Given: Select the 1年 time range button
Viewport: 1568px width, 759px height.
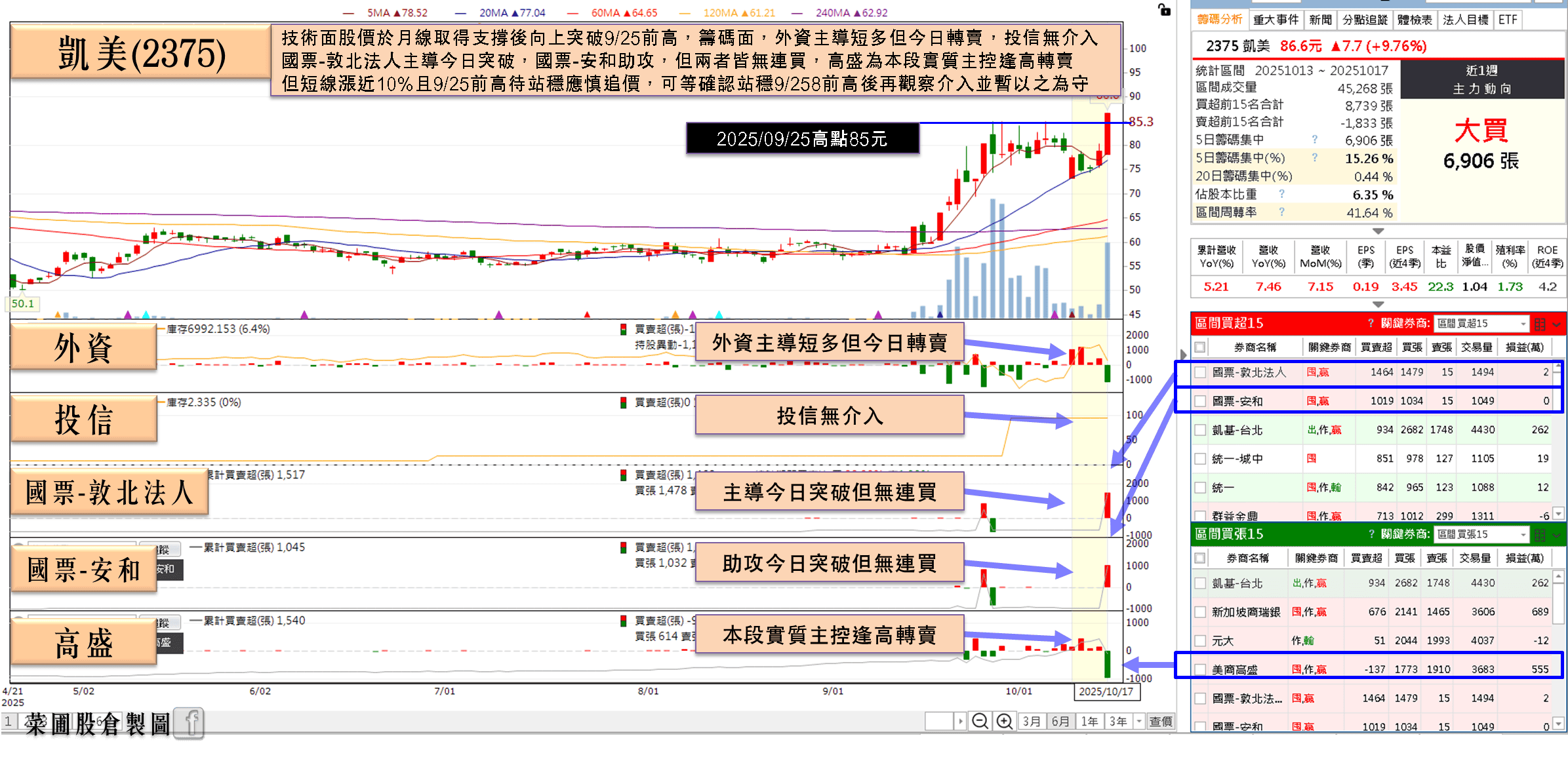Looking at the screenshot, I should pyautogui.click(x=1089, y=721).
